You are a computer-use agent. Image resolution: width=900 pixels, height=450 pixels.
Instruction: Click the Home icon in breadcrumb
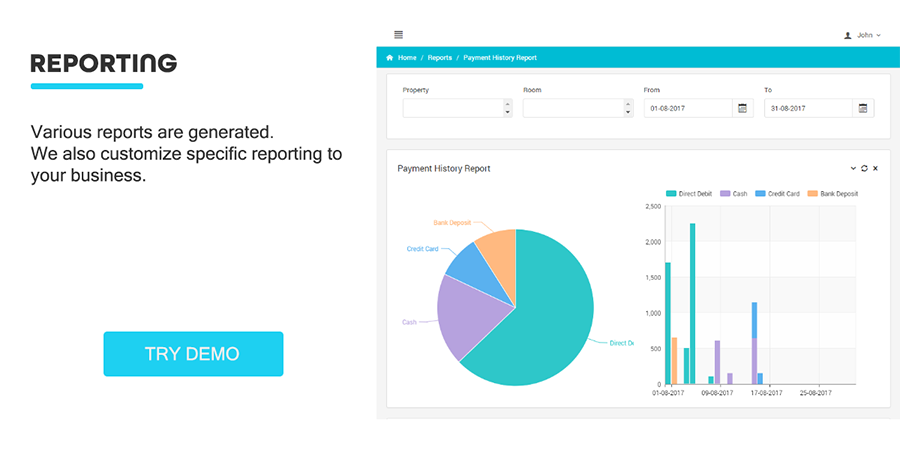pyautogui.click(x=390, y=58)
